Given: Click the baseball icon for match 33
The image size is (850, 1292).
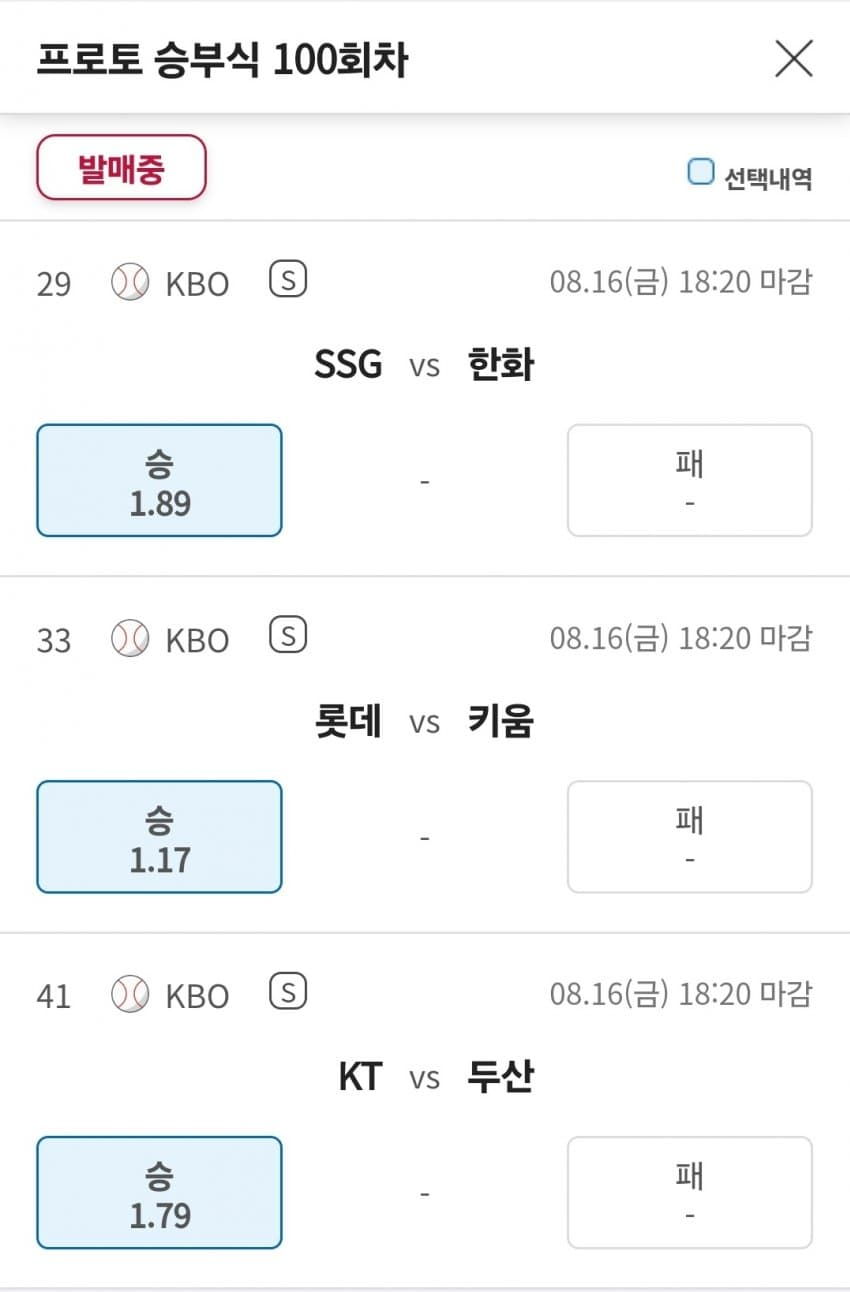Looking at the screenshot, I should [130, 639].
